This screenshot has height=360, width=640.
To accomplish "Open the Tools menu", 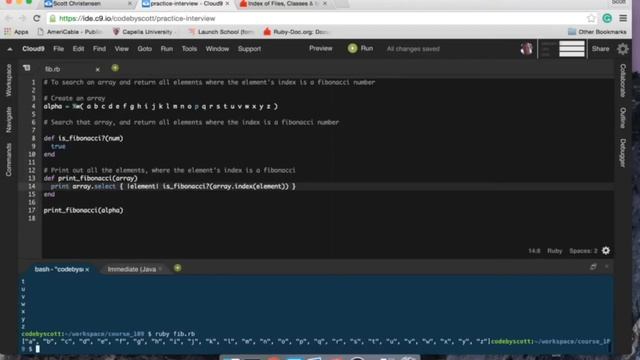I will pyautogui.click(x=189, y=49).
